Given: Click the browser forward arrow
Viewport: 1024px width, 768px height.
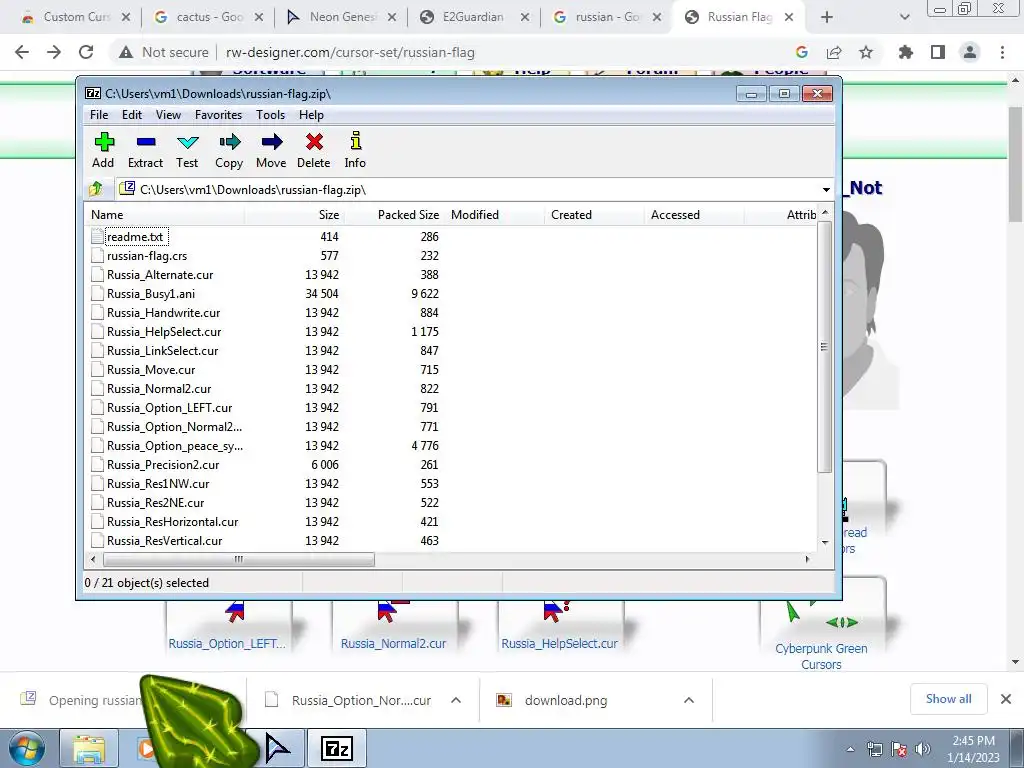Looking at the screenshot, I should [54, 52].
